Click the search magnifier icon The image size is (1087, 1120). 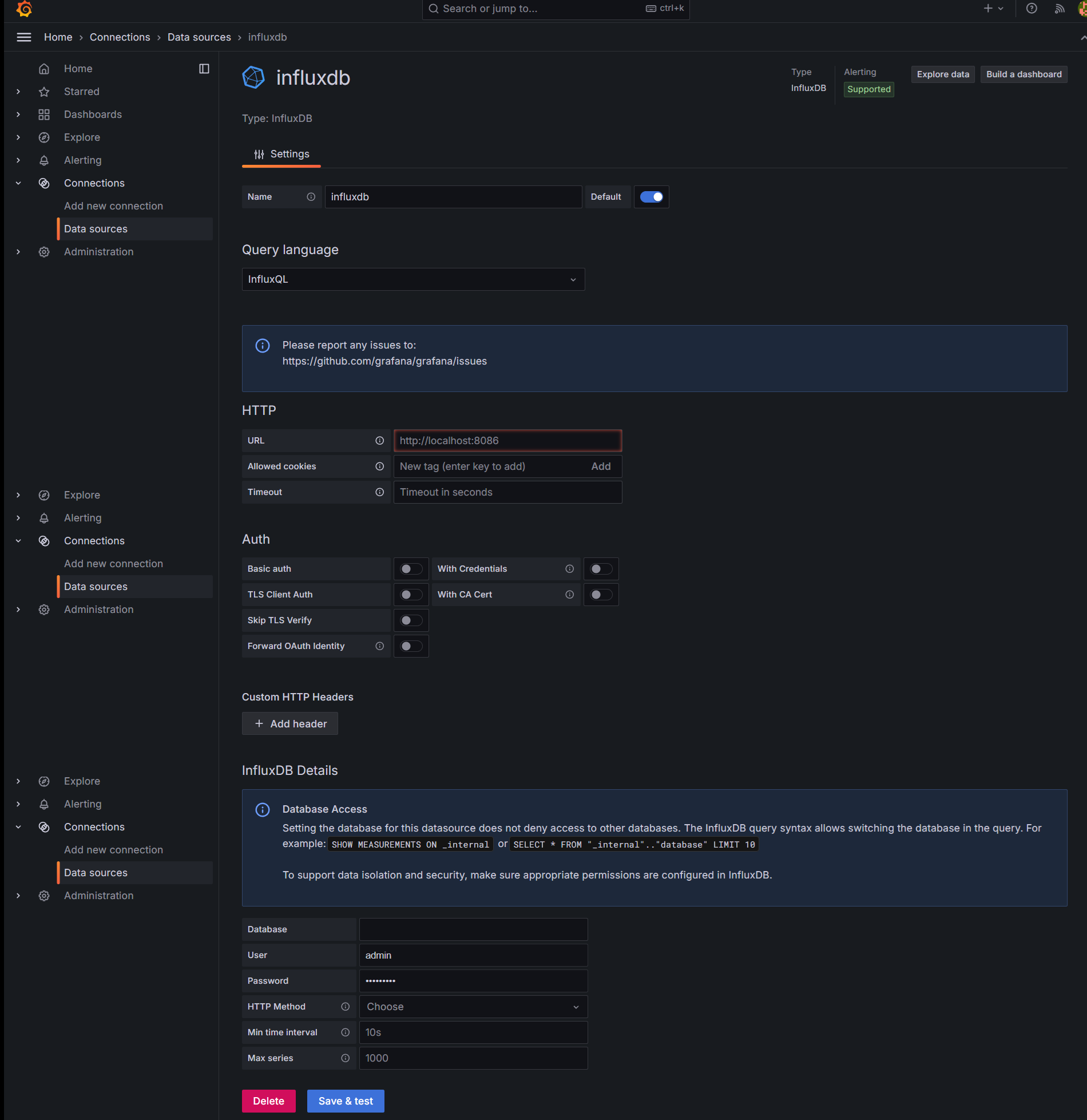[434, 9]
